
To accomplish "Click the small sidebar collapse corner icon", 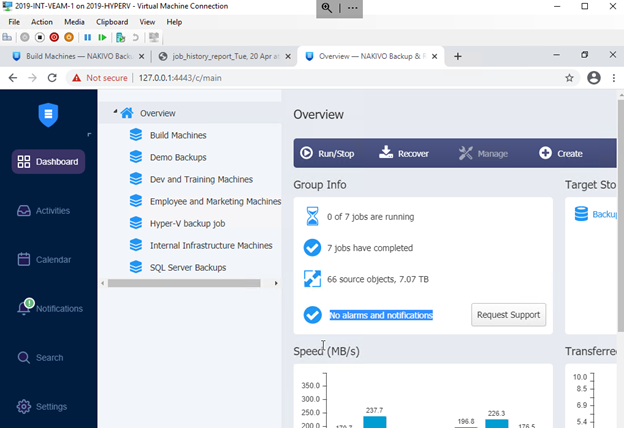I will click(x=89, y=135).
